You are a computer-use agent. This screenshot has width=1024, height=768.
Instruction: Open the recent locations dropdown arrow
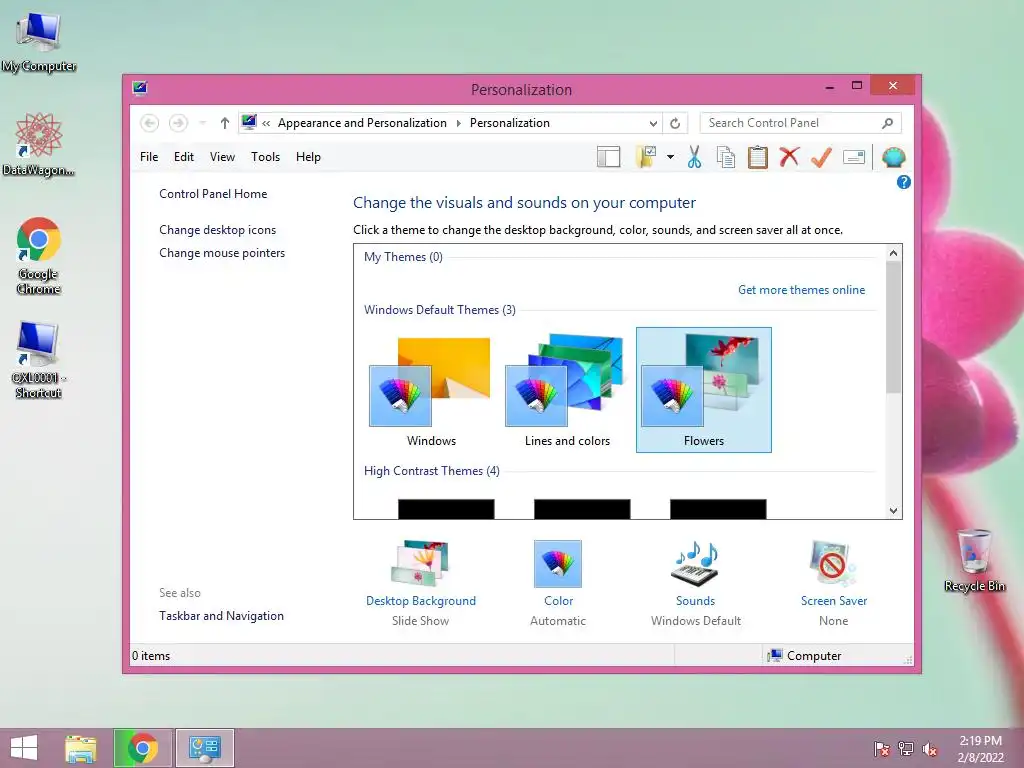(x=202, y=123)
